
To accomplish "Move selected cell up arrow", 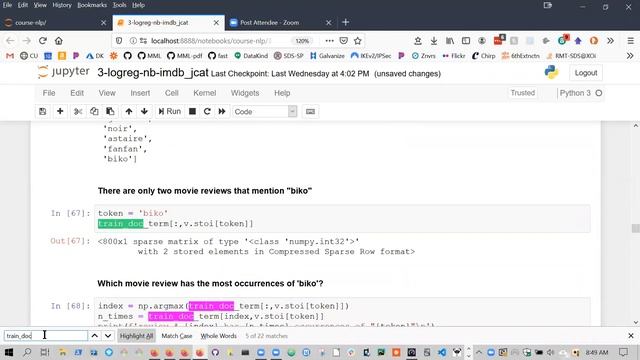I will click(x=129, y=111).
